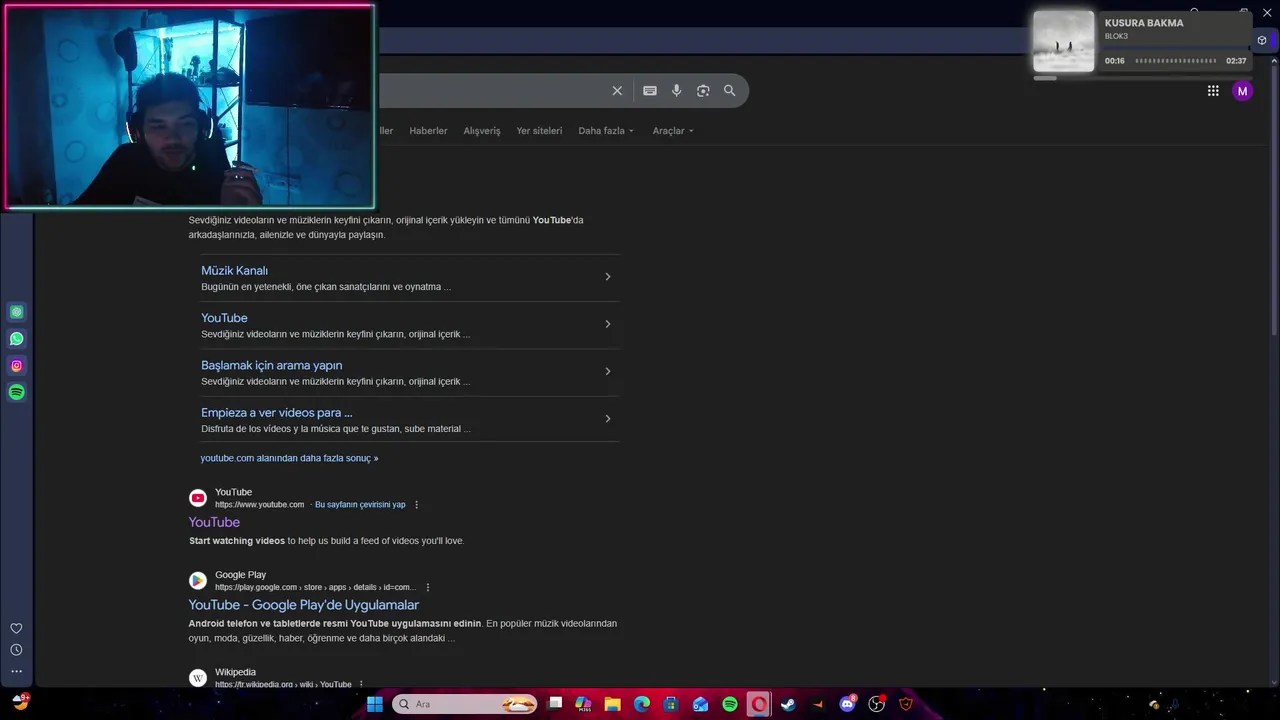This screenshot has width=1280, height=720.
Task: Open the Google Play result options menu
Action: point(428,588)
